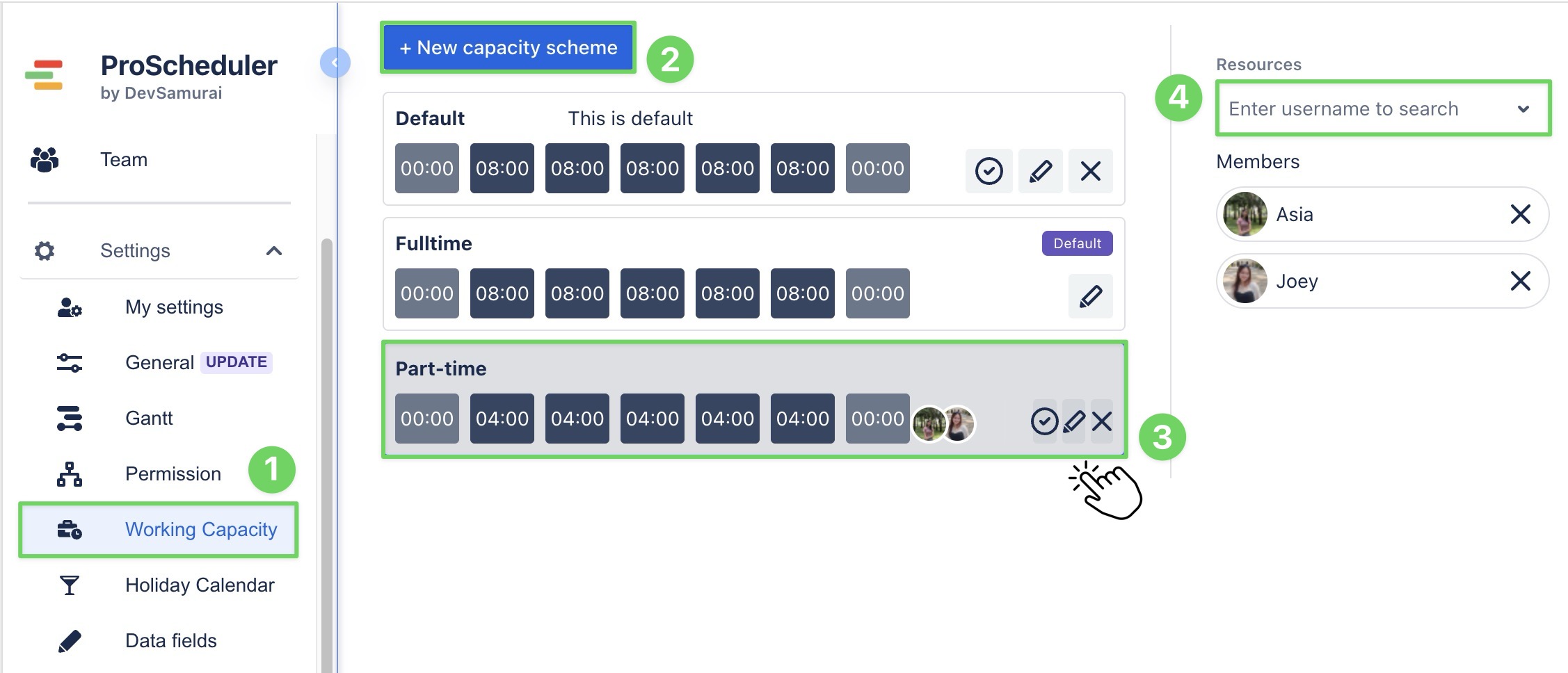1568x673 pixels.
Task: Select the Gantt settings icon
Action: click(70, 418)
